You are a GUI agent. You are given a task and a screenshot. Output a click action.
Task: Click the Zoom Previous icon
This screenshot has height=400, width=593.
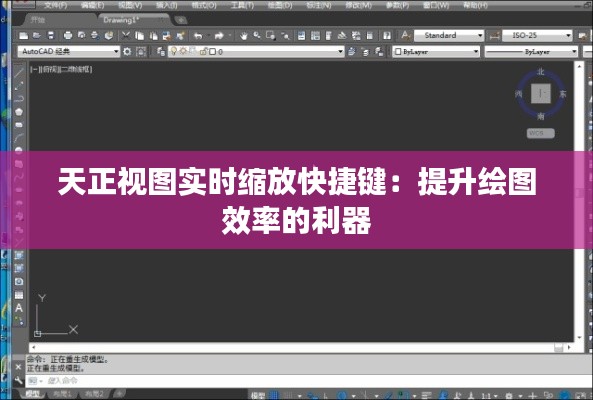point(286,36)
